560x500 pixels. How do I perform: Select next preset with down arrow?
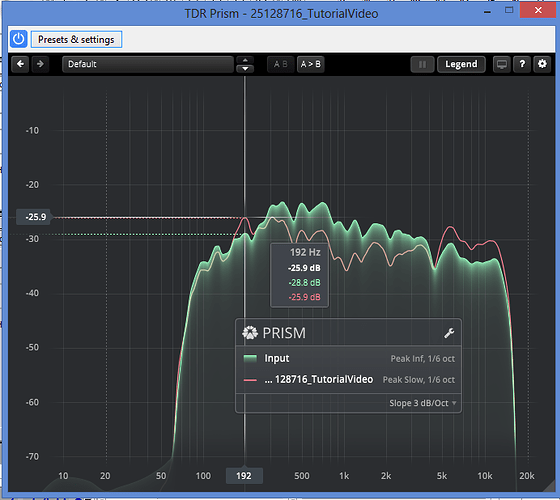[x=245, y=69]
